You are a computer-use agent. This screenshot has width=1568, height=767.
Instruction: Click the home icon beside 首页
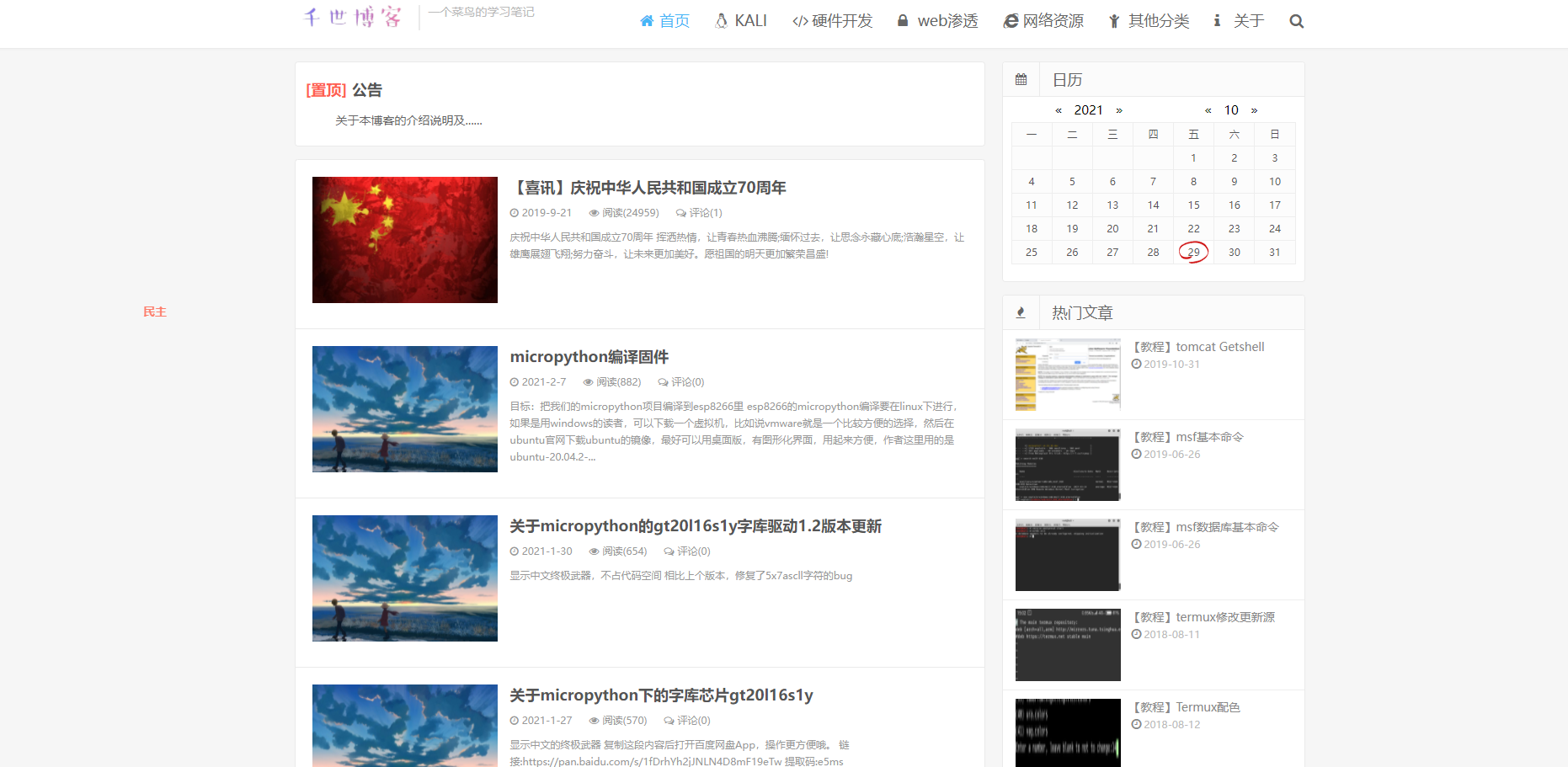coord(647,21)
